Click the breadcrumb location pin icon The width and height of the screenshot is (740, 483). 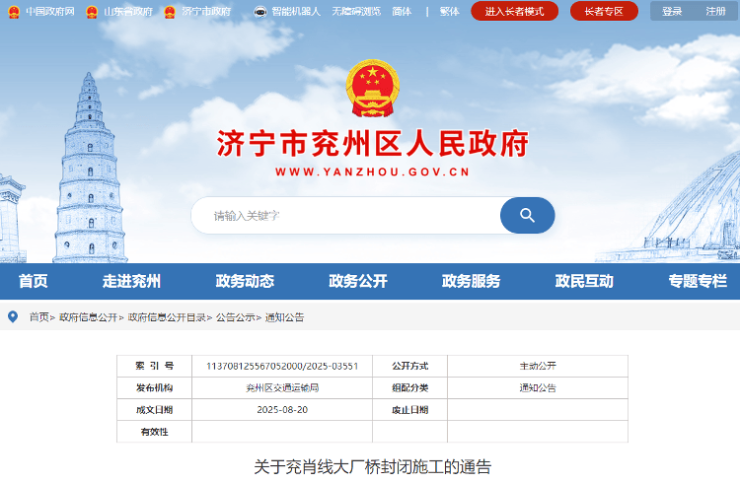point(13,317)
